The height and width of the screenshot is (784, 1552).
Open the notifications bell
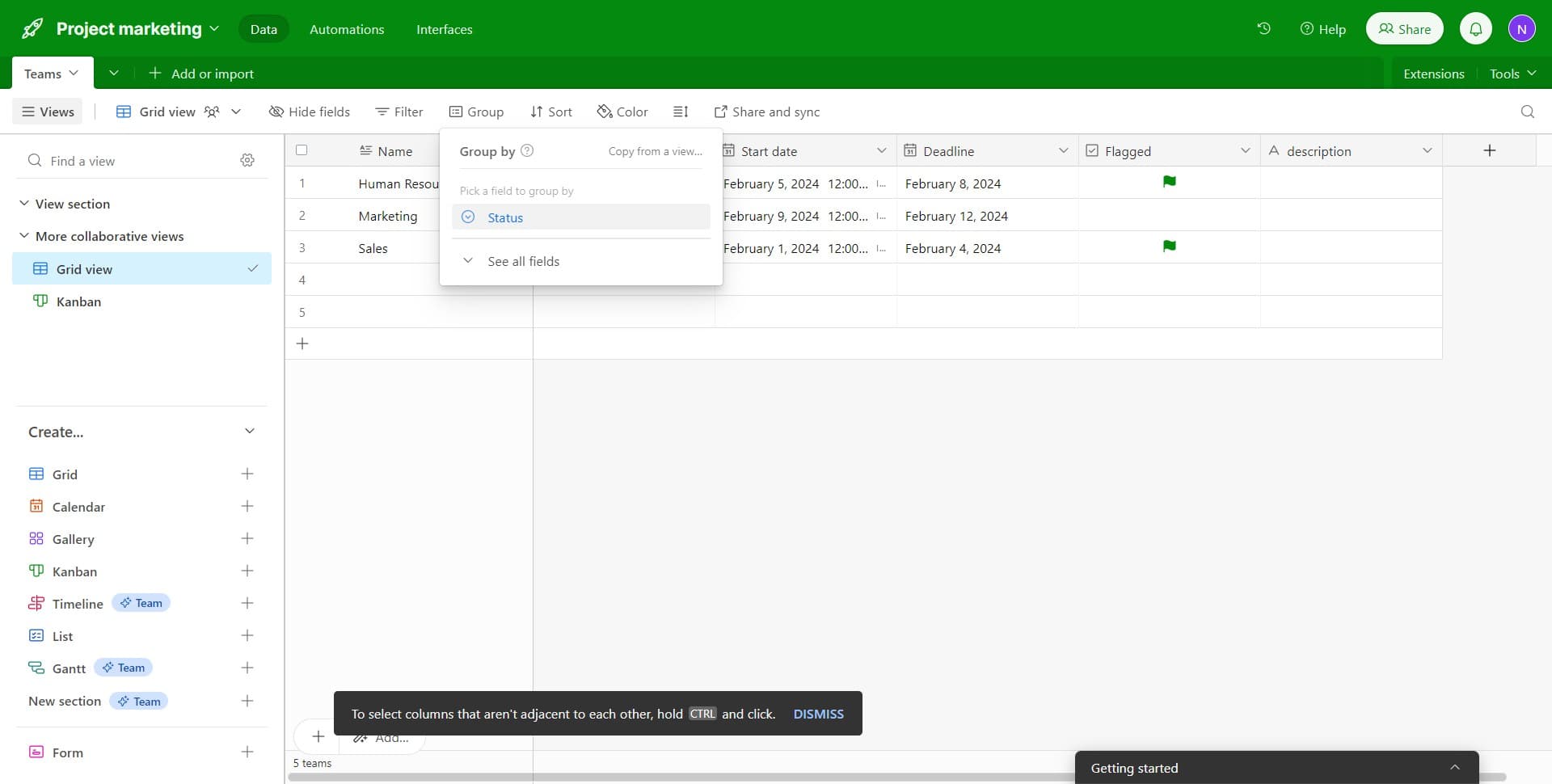(1476, 28)
